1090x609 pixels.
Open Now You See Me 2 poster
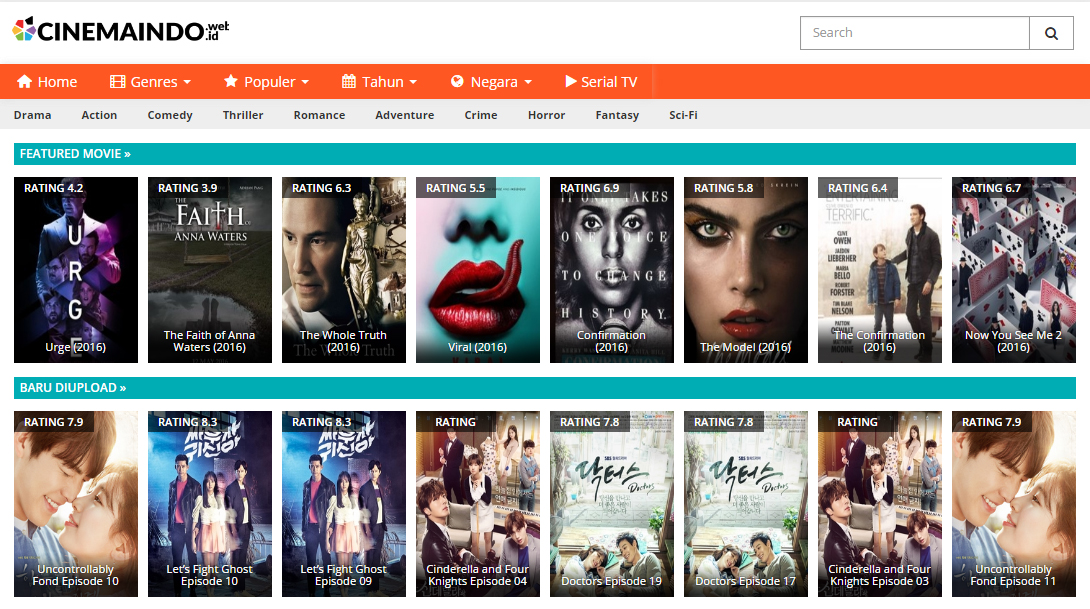click(x=1014, y=270)
